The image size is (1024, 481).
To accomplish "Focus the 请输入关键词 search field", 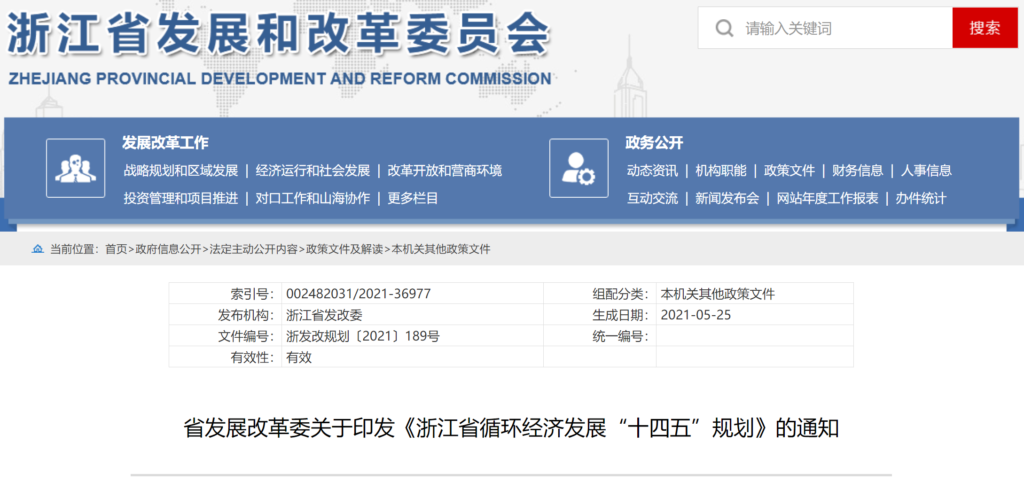I will (x=825, y=28).
